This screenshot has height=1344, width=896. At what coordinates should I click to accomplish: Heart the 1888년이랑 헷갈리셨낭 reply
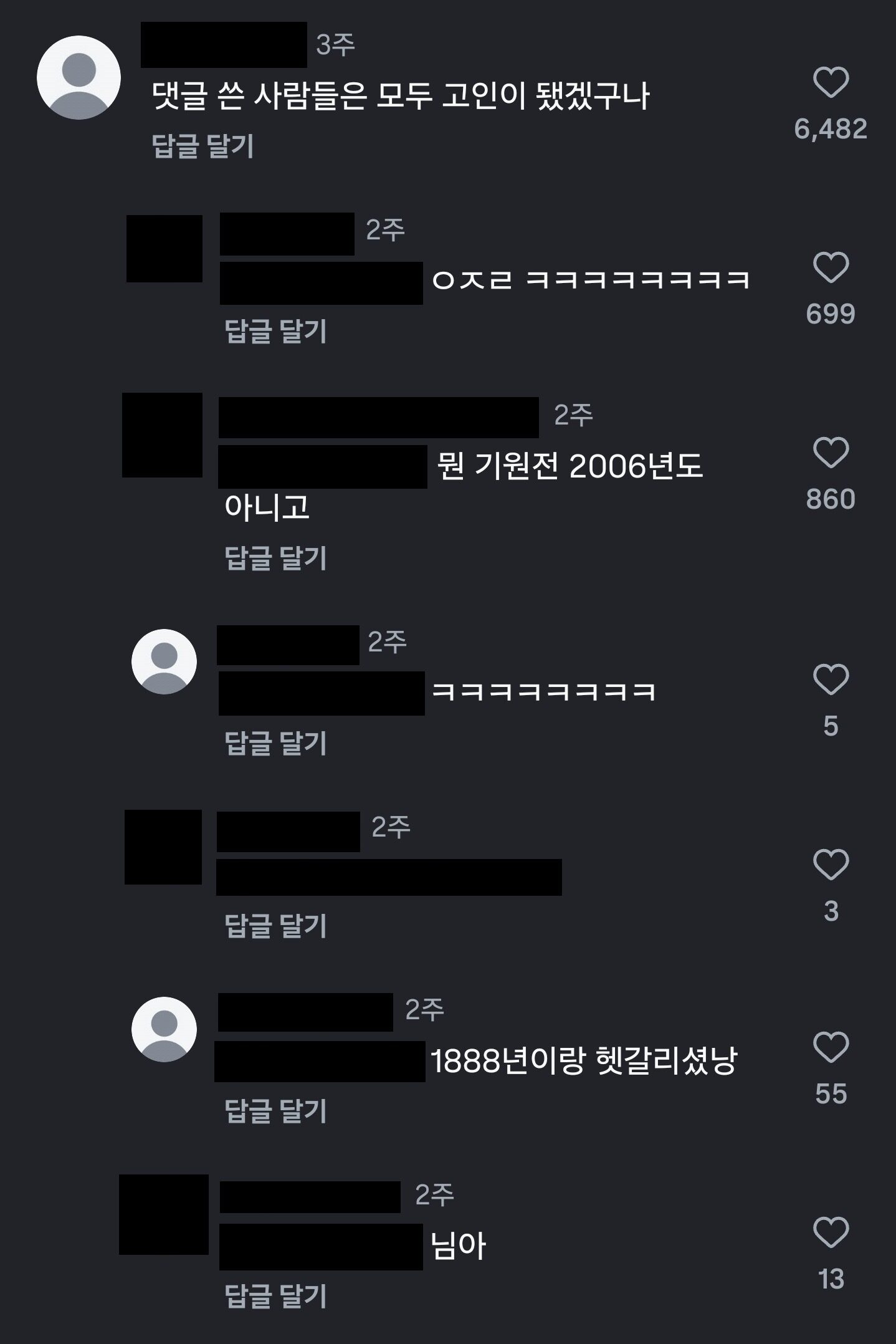831,1047
